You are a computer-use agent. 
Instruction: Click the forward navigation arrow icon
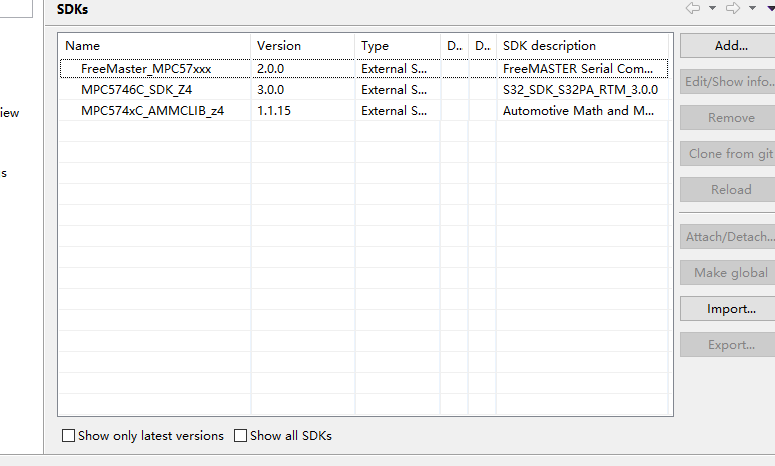pos(733,8)
